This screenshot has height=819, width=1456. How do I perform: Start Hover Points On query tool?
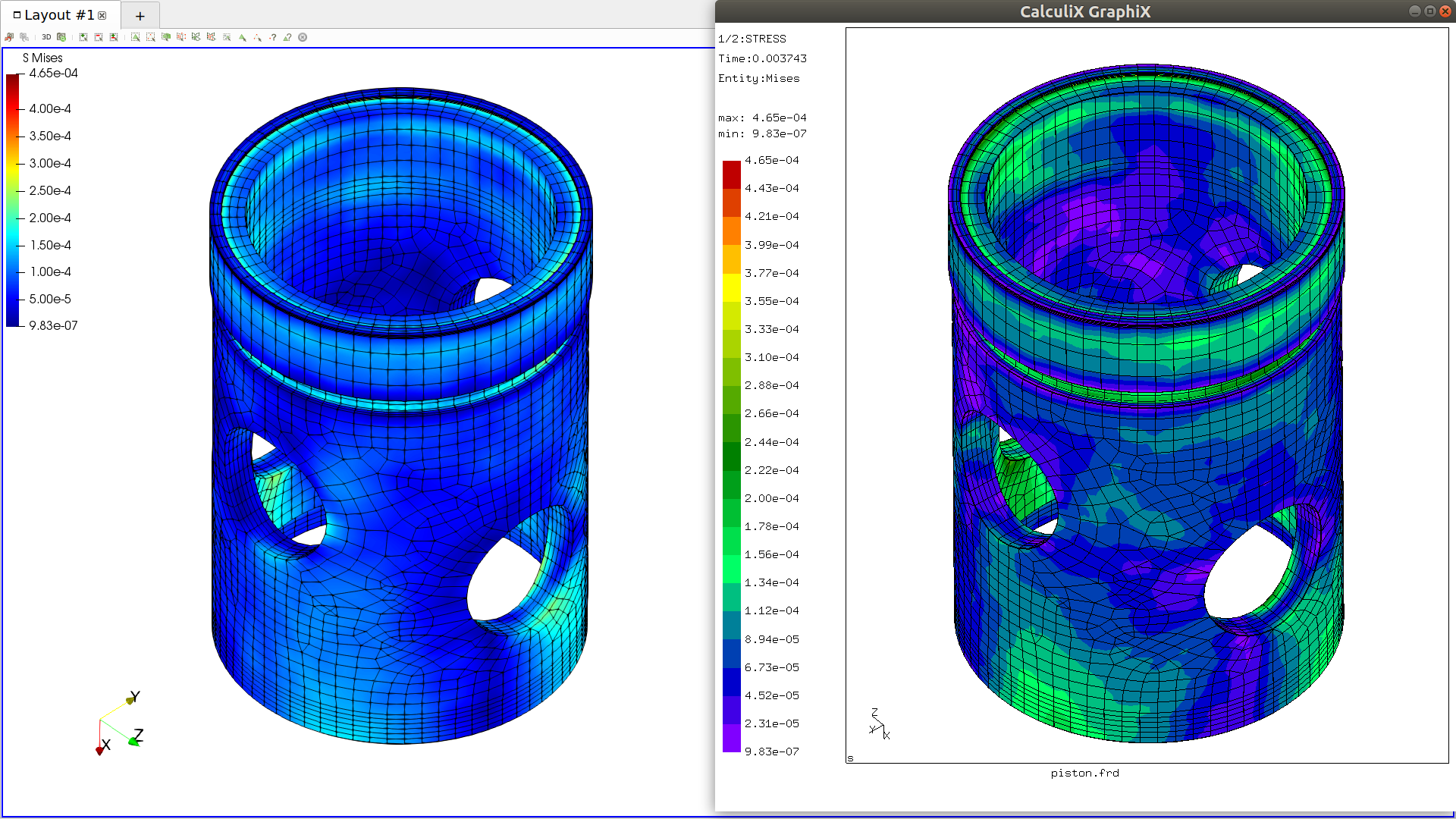(273, 37)
